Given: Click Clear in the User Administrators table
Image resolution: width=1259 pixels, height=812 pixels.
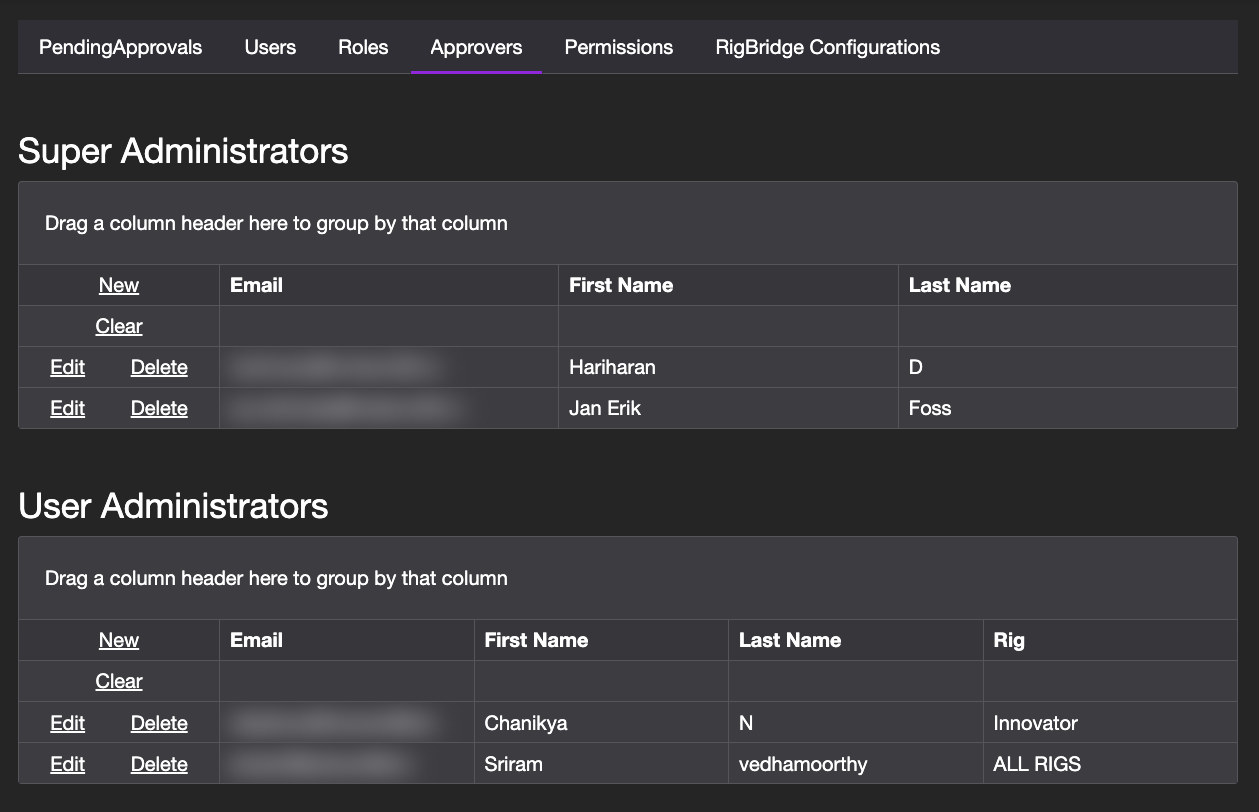Looking at the screenshot, I should pos(118,681).
